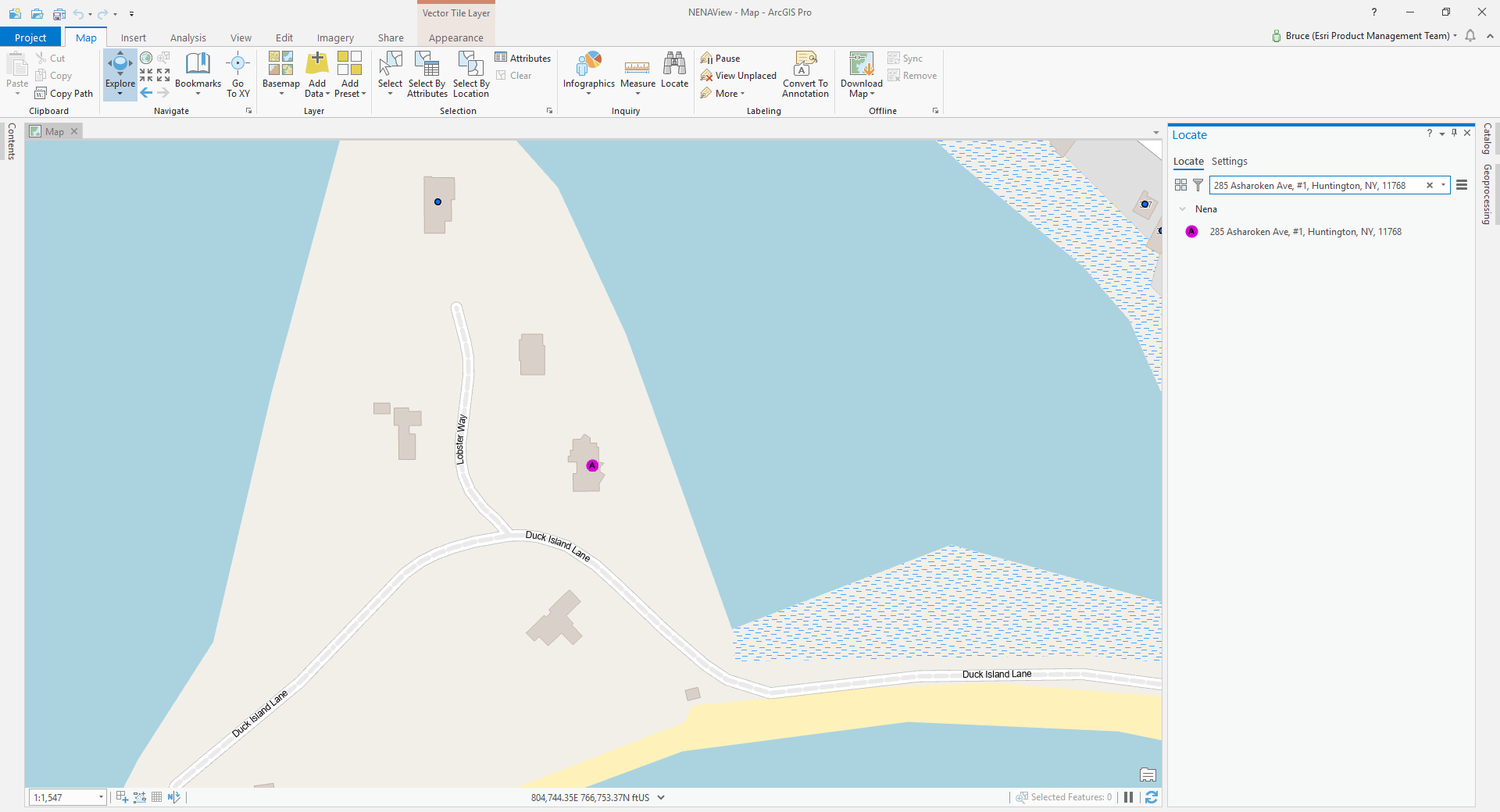Viewport: 1500px width, 812px height.
Task: Switch to the Insert ribbon tab
Action: (133, 37)
